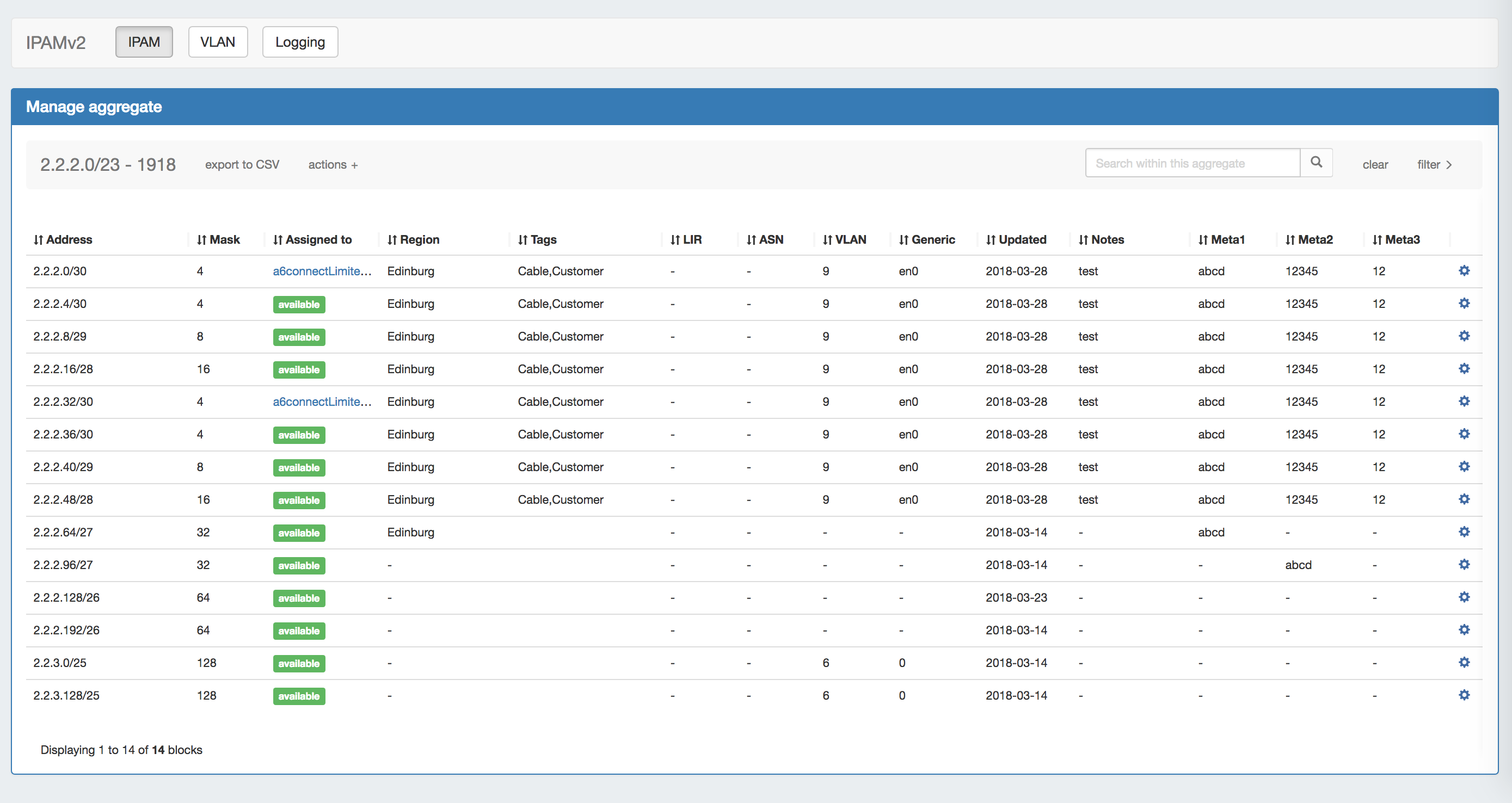Sort table by Address column arrows
The image size is (1512, 803).
pyautogui.click(x=39, y=239)
